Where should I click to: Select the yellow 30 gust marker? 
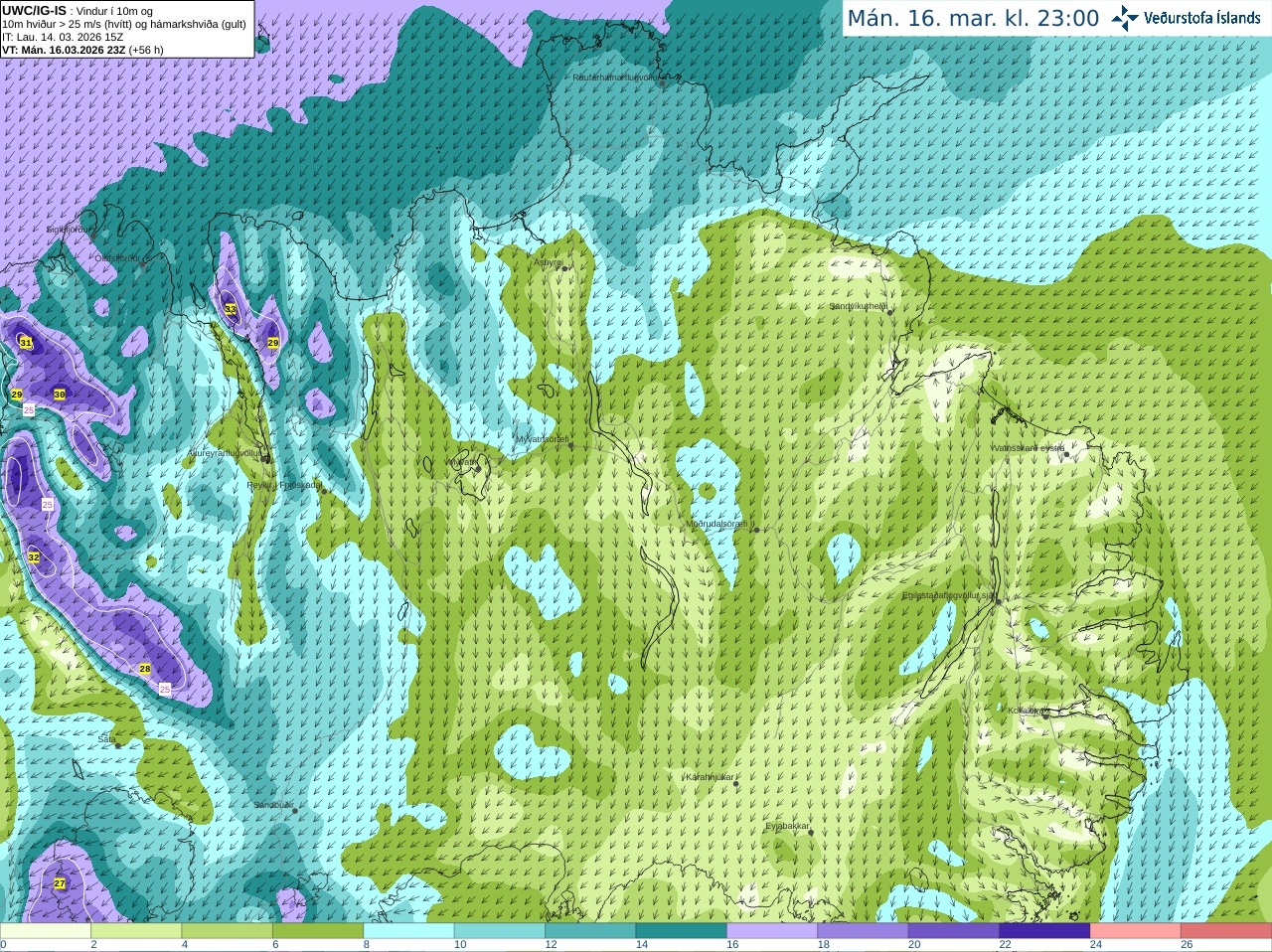point(60,395)
